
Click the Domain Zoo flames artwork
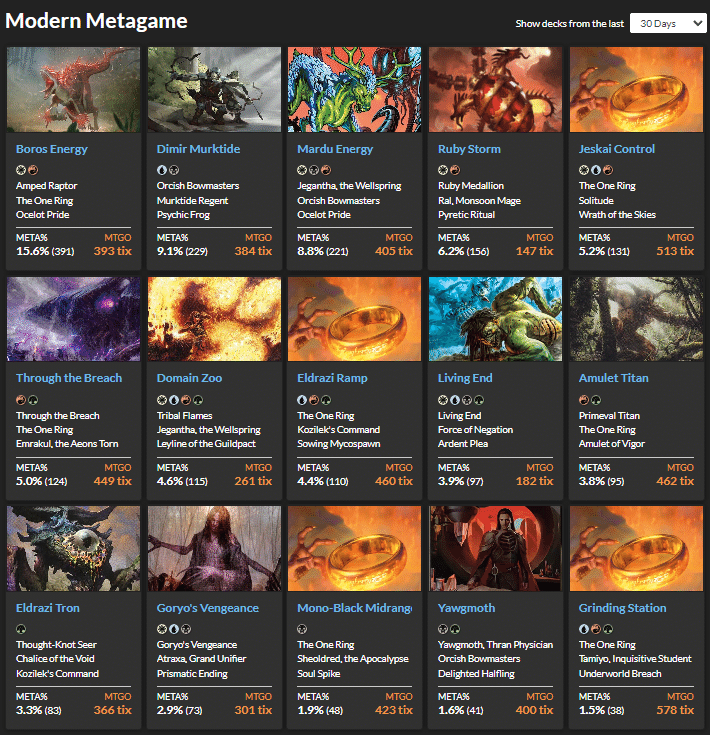tap(215, 319)
